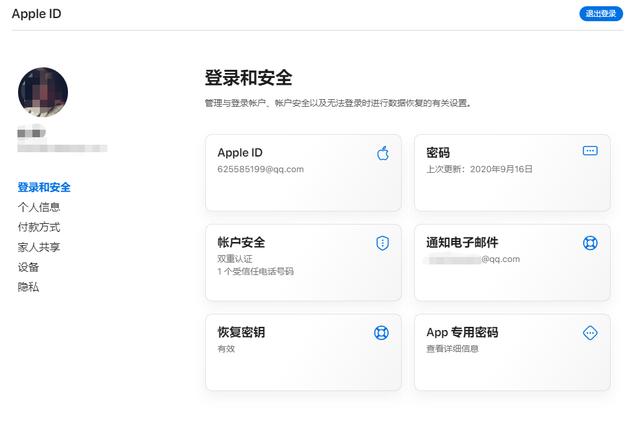Open the 恢复密钥 card title
Screen dimensions: 640x431
241,332
